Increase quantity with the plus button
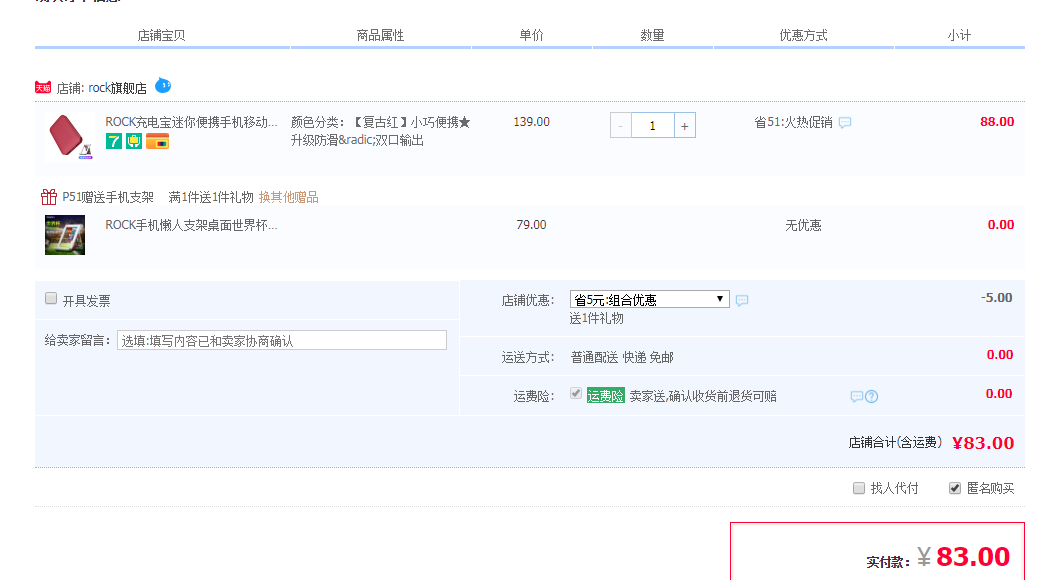This screenshot has width=1038, height=580. coord(685,125)
